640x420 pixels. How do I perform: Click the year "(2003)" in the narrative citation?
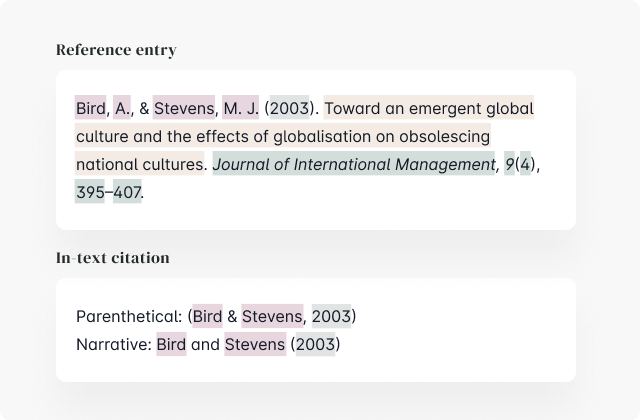tap(315, 345)
